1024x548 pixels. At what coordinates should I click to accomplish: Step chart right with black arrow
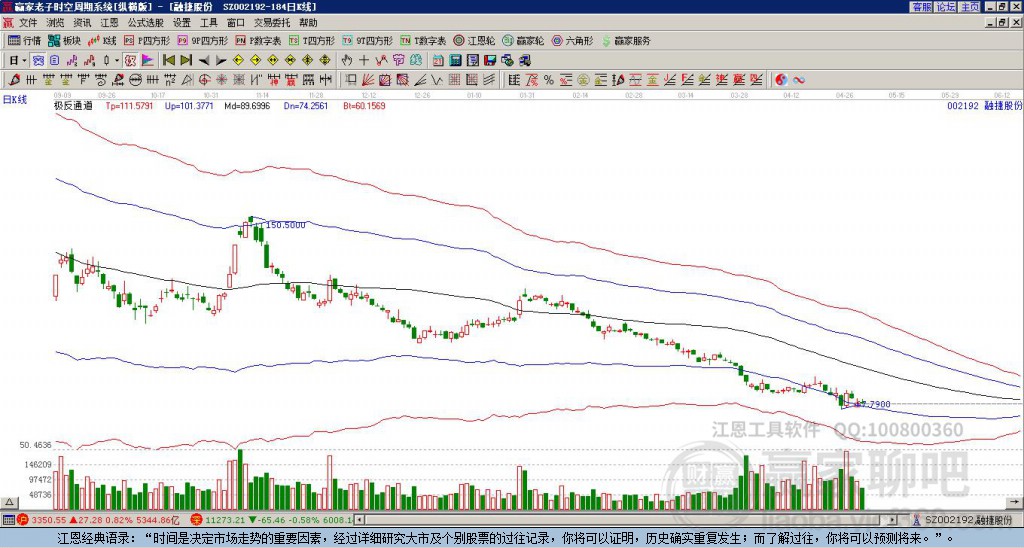coord(221,61)
